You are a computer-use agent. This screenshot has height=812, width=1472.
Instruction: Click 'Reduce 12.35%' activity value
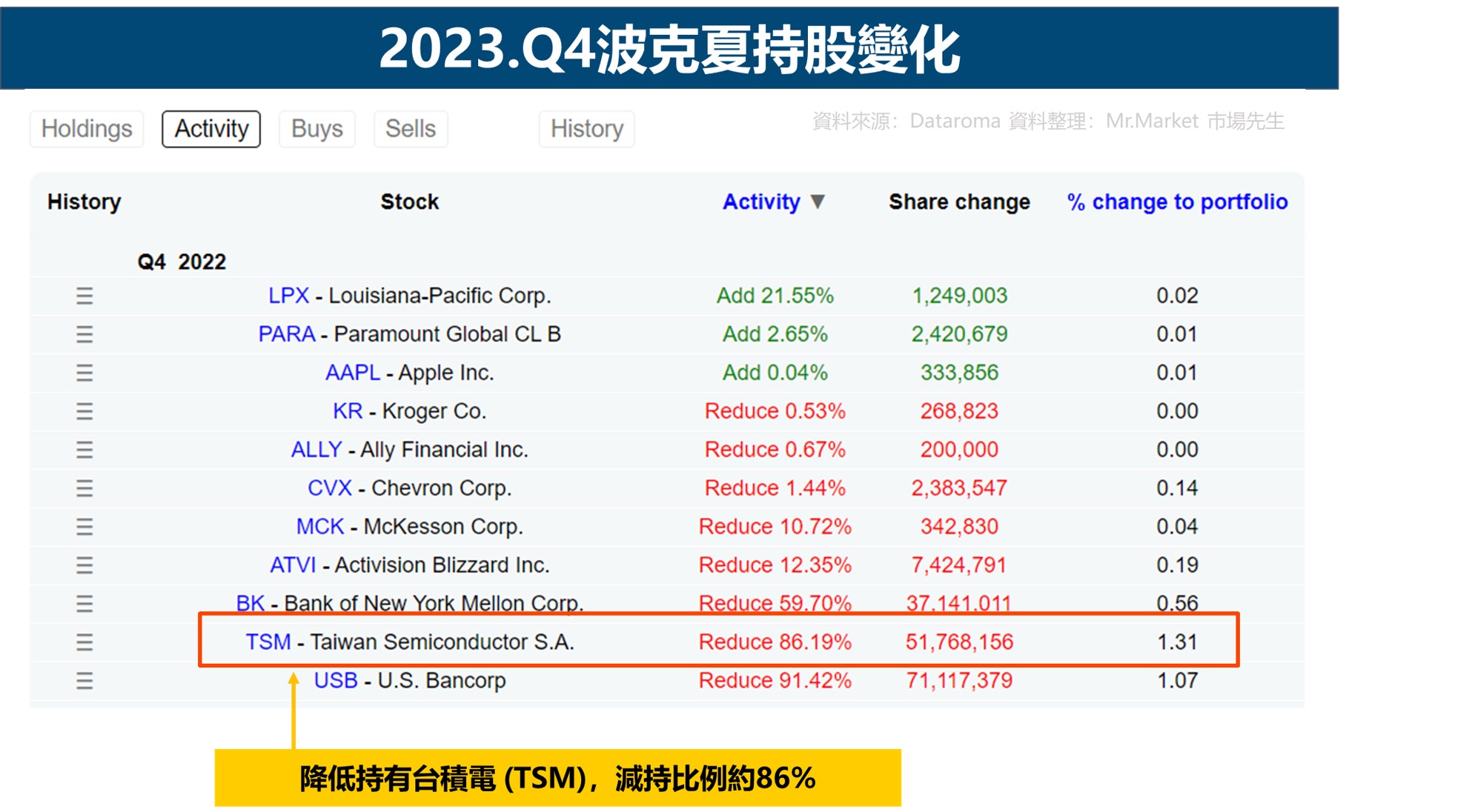point(775,565)
